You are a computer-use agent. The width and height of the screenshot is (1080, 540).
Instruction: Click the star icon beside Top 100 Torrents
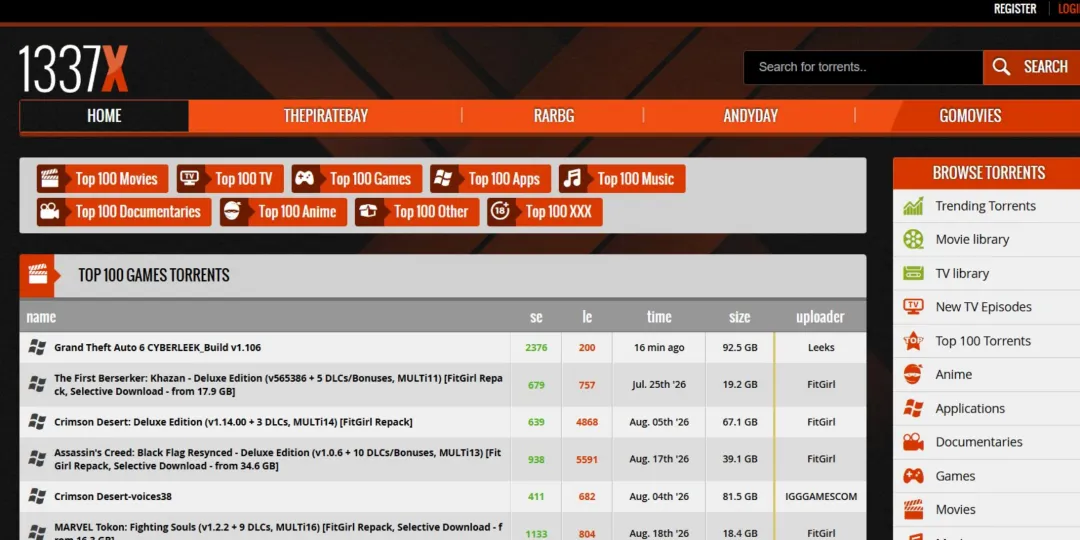point(913,340)
